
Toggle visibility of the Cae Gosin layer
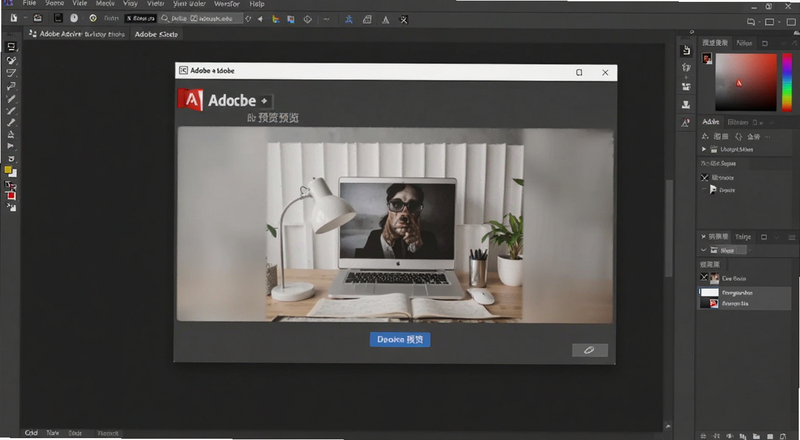pos(704,277)
